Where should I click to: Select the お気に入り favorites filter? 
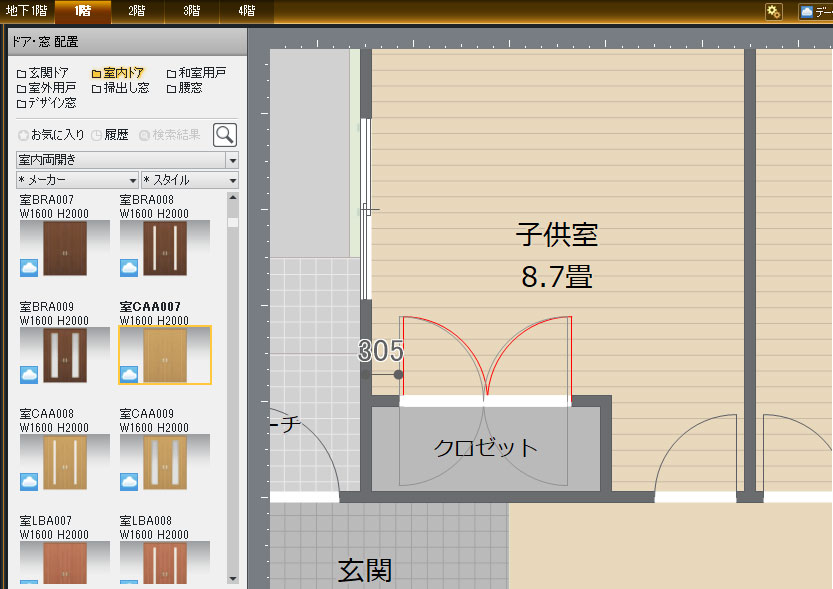[x=51, y=135]
